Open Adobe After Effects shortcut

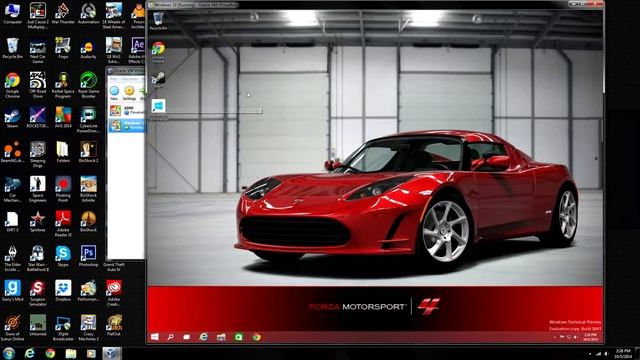[138, 51]
